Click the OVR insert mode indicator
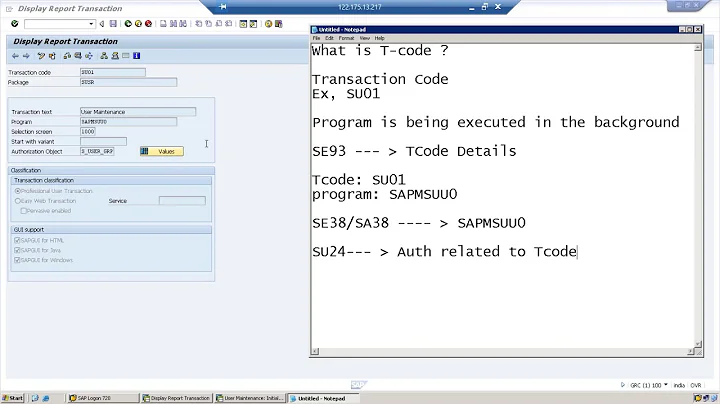Viewport: 720px width, 404px height. [696, 385]
